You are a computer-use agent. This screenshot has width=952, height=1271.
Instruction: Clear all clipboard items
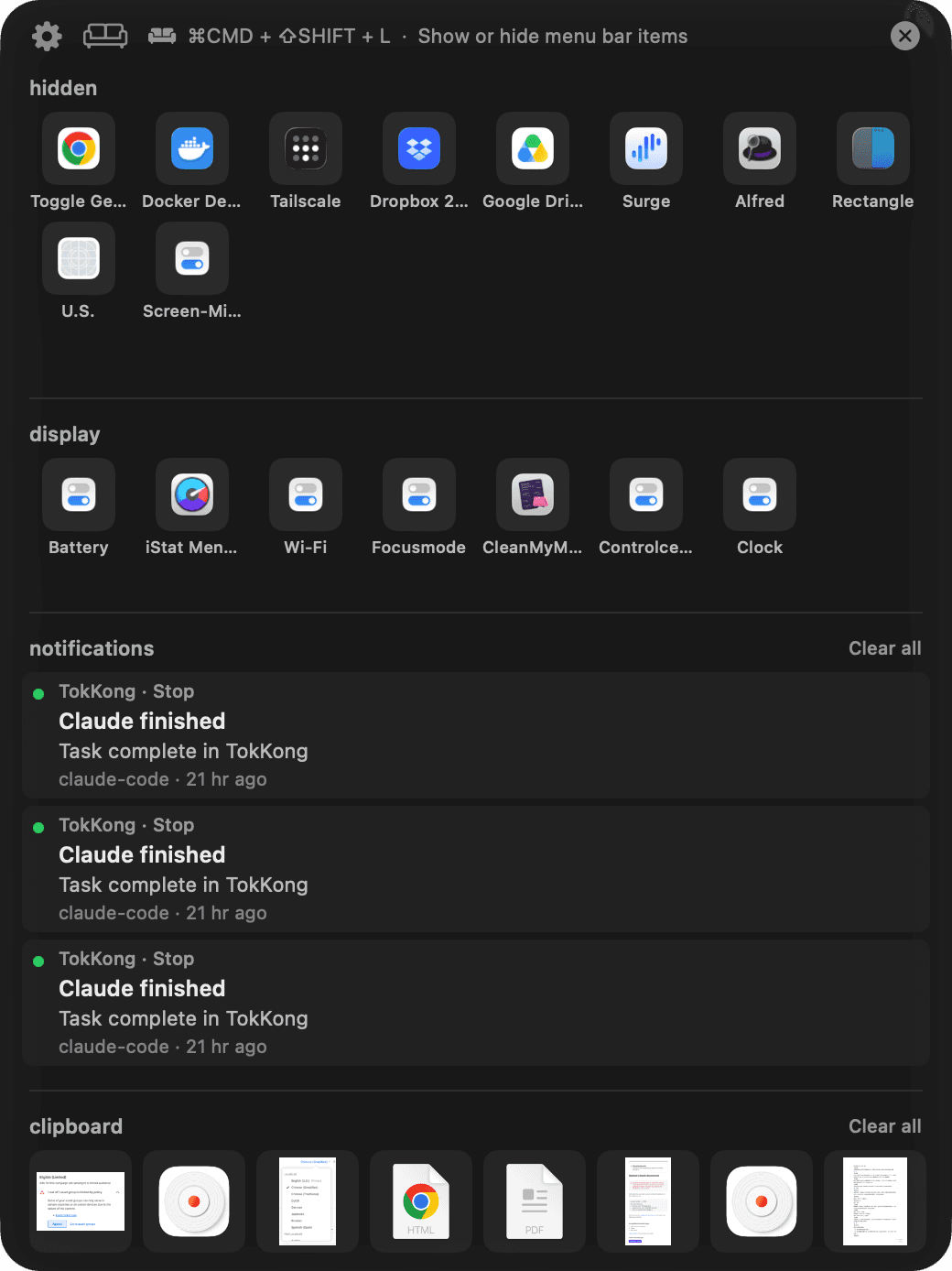pyautogui.click(x=884, y=1126)
